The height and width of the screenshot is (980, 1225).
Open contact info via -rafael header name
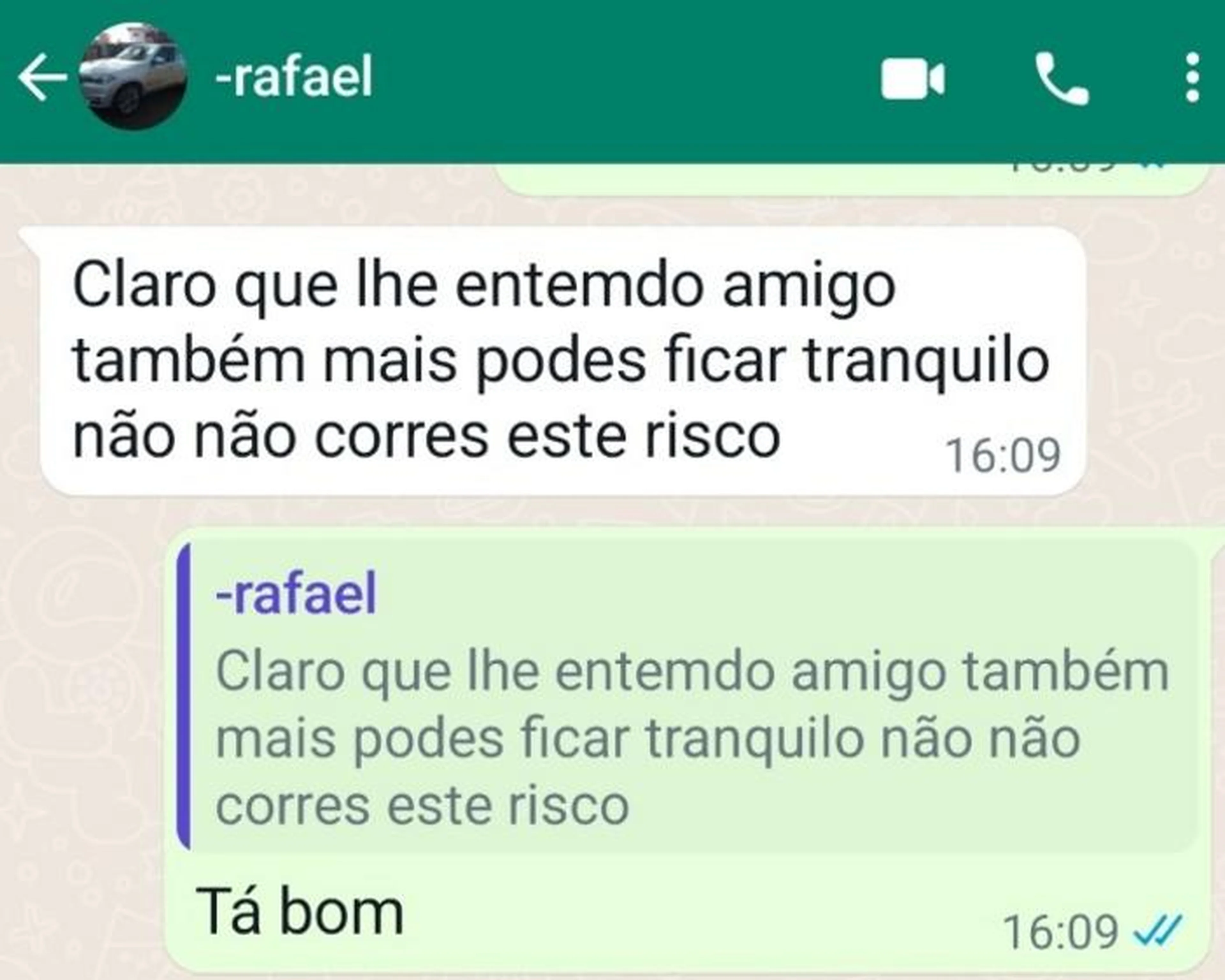294,77
